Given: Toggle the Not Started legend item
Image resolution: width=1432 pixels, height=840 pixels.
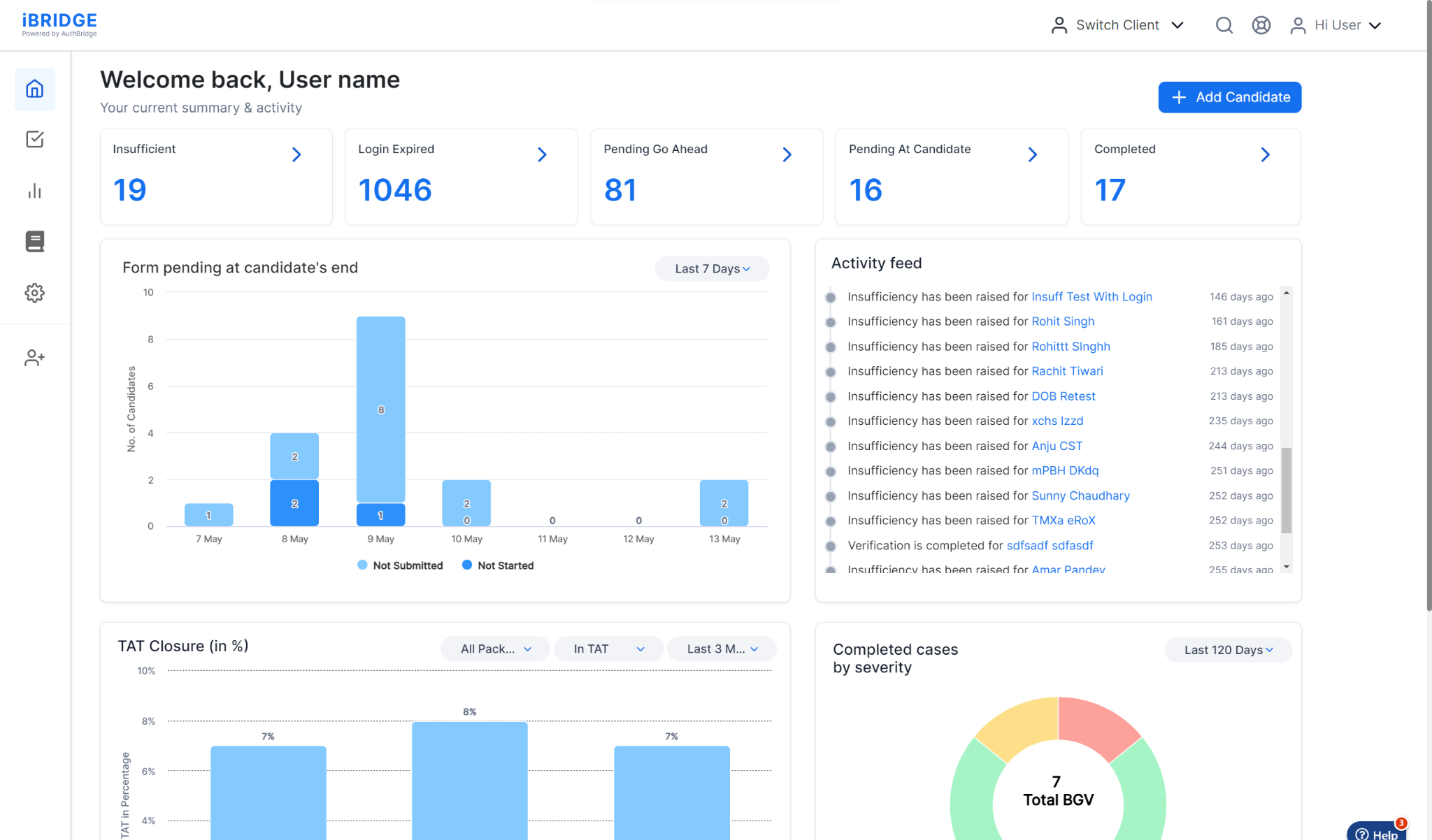Looking at the screenshot, I should pyautogui.click(x=498, y=565).
